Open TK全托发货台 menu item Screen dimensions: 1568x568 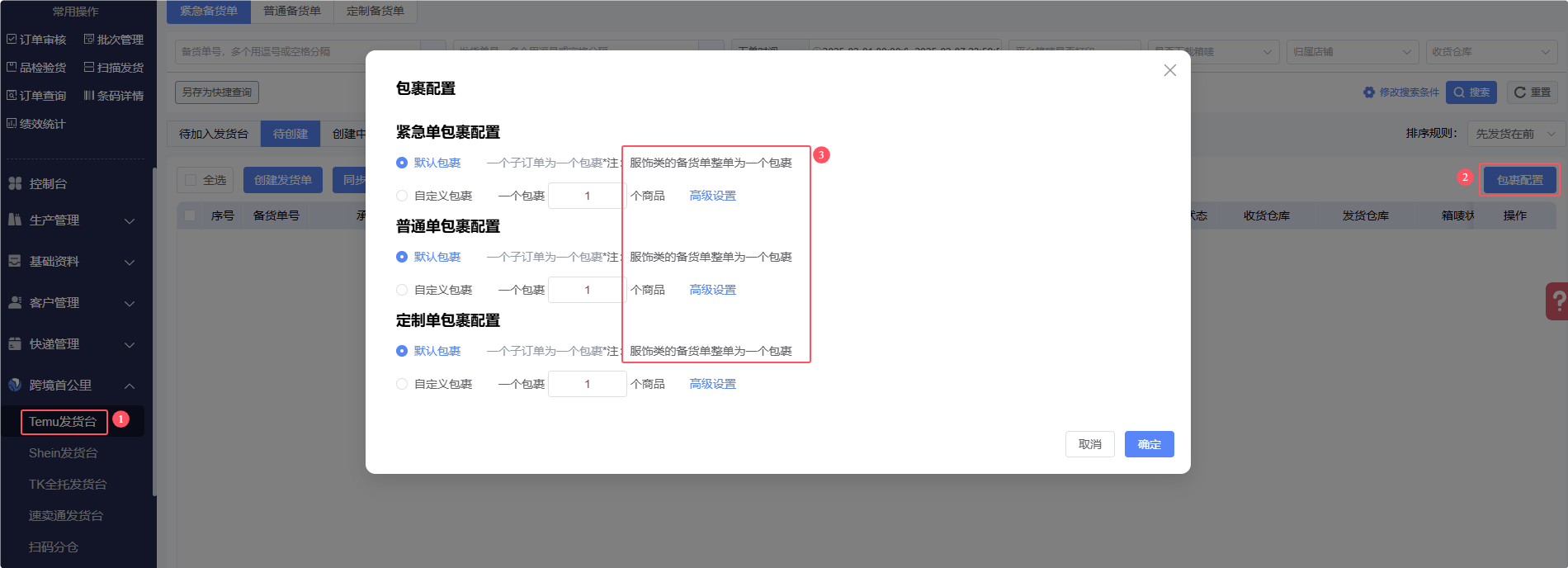click(68, 485)
